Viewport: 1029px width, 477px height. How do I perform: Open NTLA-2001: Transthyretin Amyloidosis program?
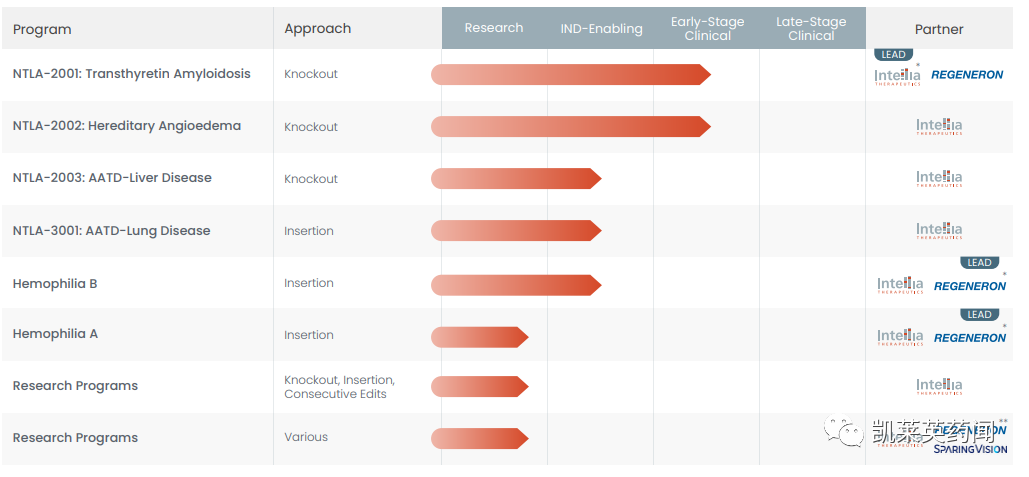point(132,74)
